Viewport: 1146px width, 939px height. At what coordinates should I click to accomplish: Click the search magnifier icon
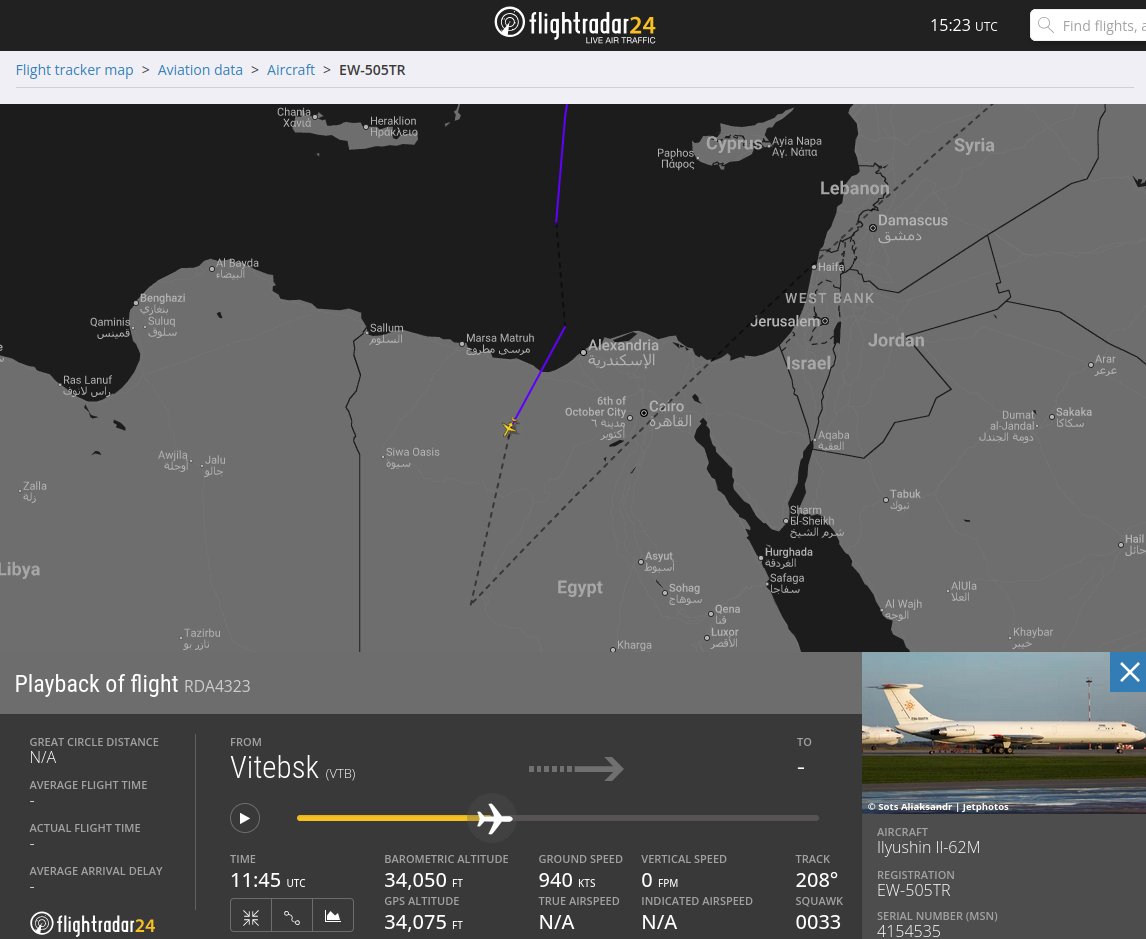1046,26
